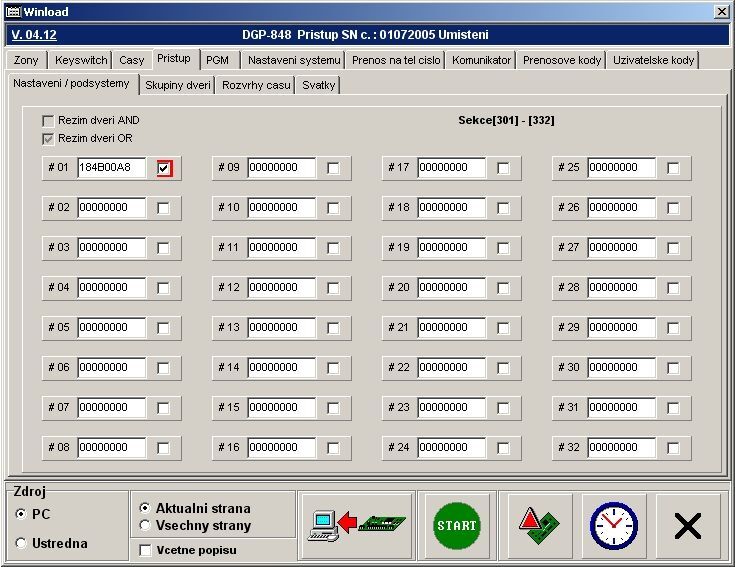Click the V. 04.12 version link
The image size is (735, 567).
pos(32,35)
